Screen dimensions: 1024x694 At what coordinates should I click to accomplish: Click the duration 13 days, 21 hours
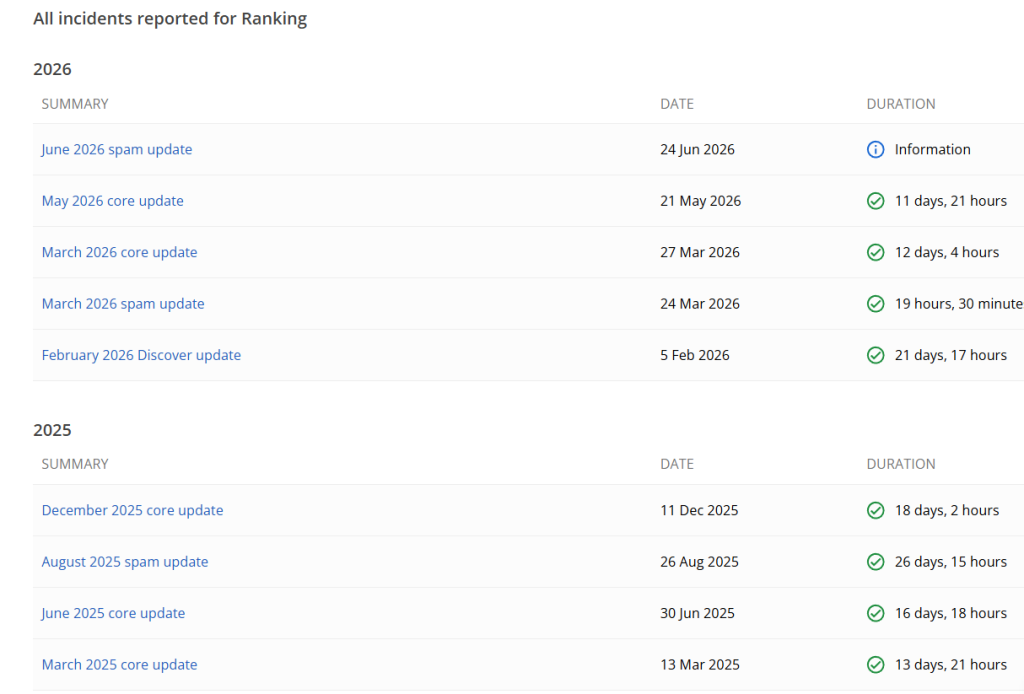pyautogui.click(x=951, y=665)
